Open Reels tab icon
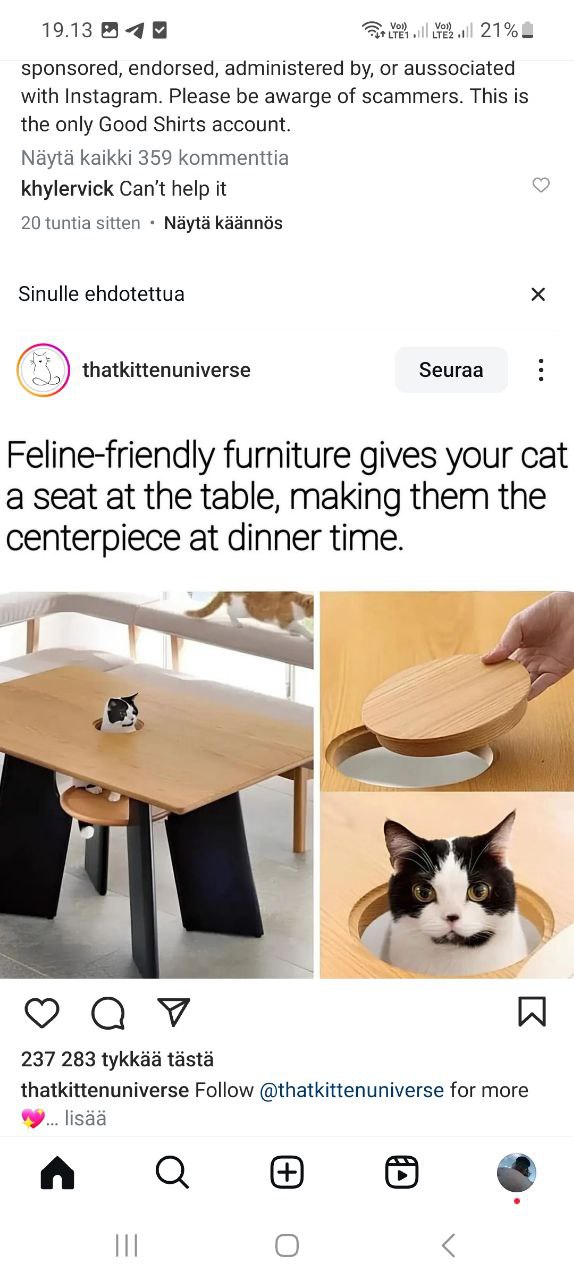This screenshot has height=1280, width=574. click(x=401, y=1172)
